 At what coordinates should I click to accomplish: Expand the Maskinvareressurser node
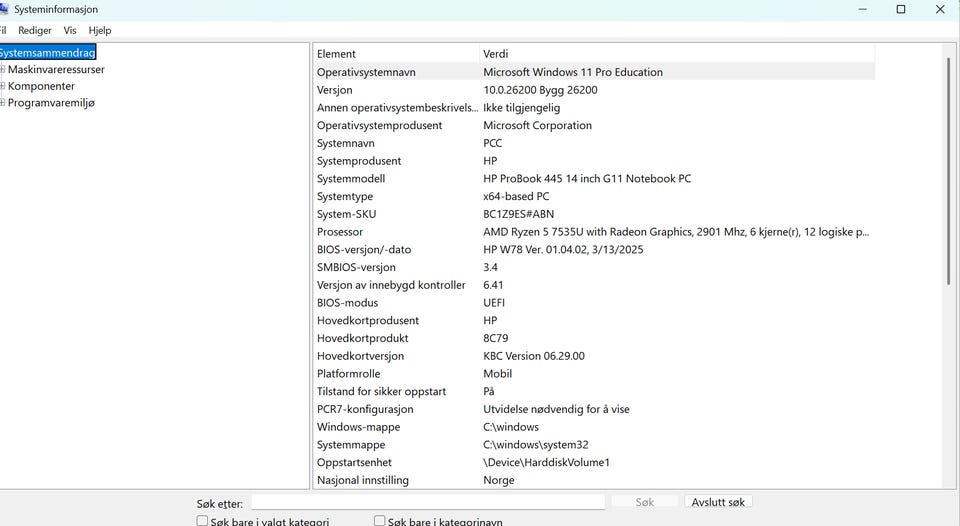pyautogui.click(x=2, y=69)
